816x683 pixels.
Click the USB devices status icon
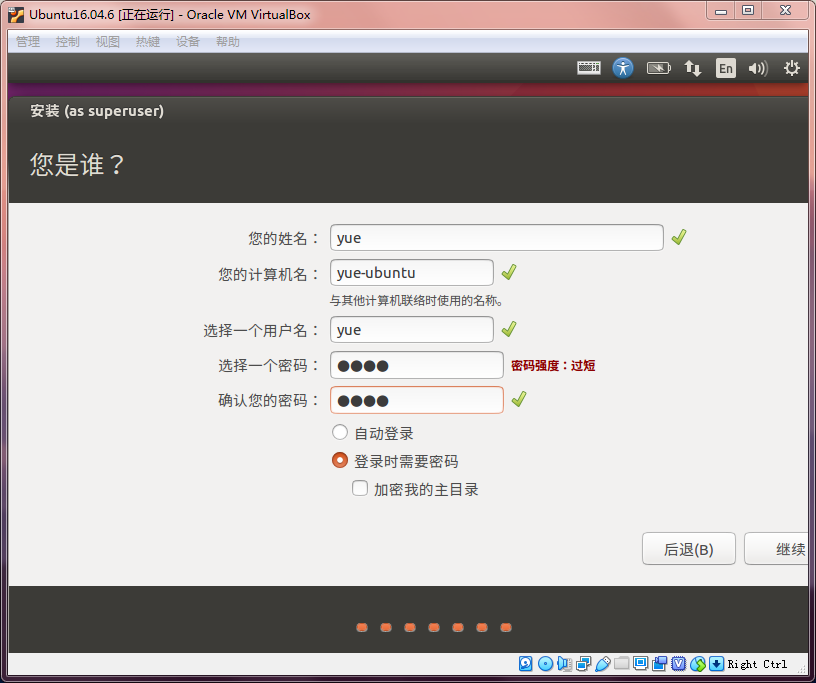(603, 663)
